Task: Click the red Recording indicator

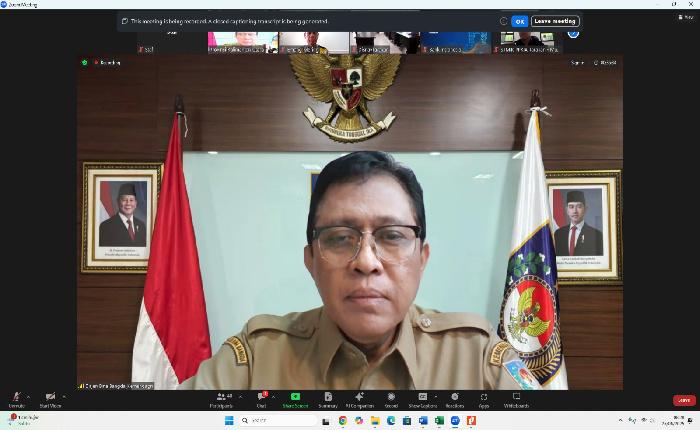Action: coord(107,63)
